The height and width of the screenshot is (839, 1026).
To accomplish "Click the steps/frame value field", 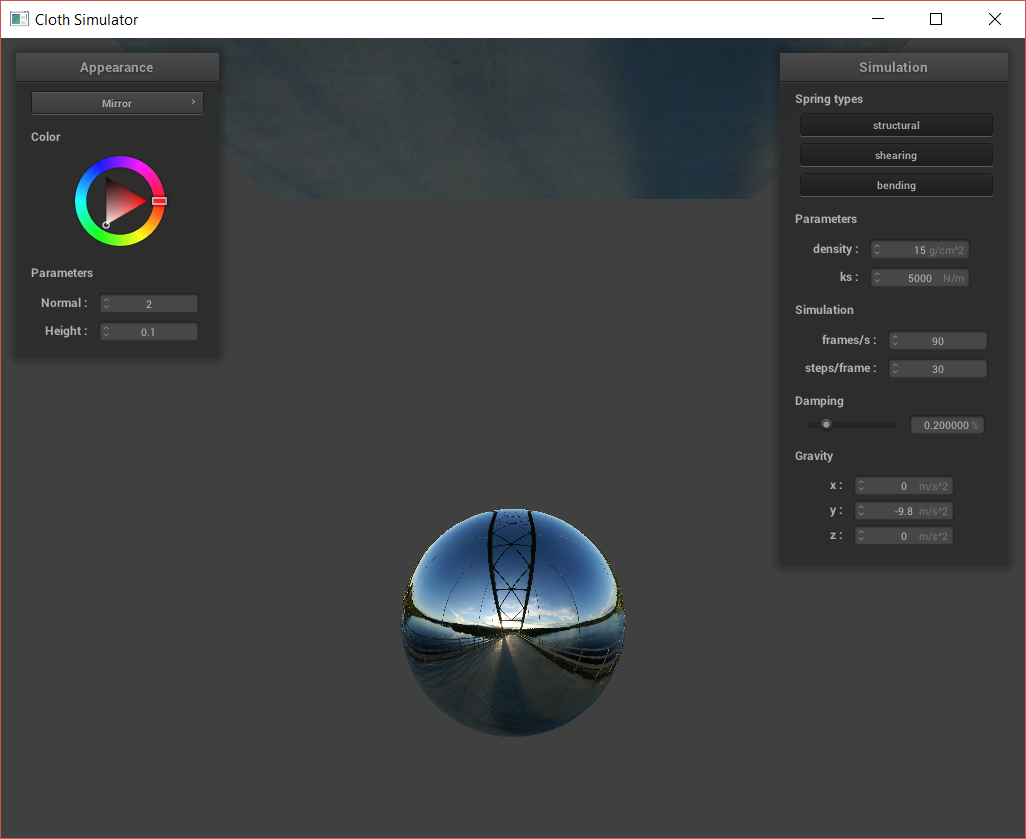I will (938, 369).
